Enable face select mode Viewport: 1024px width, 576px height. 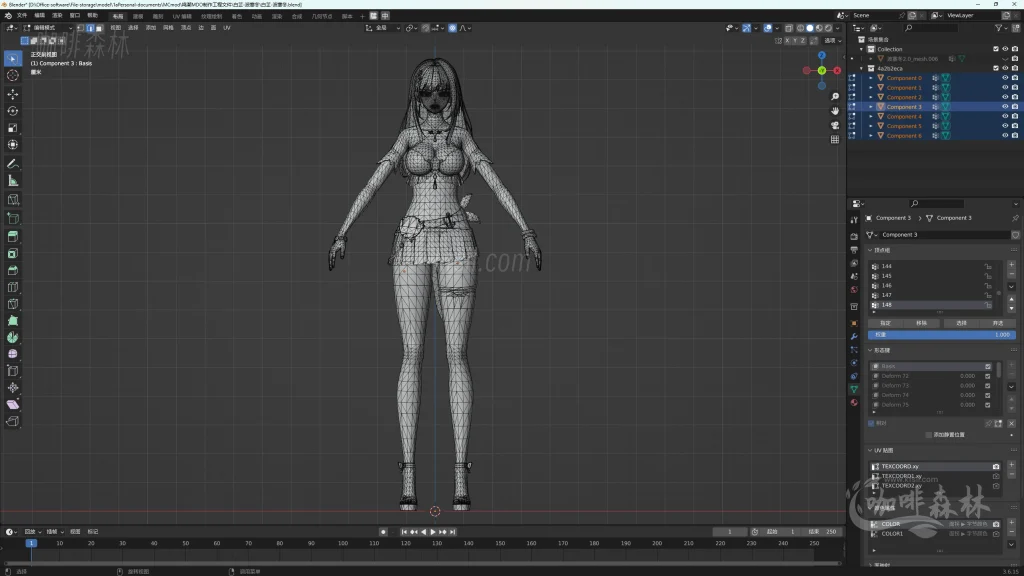point(99,28)
